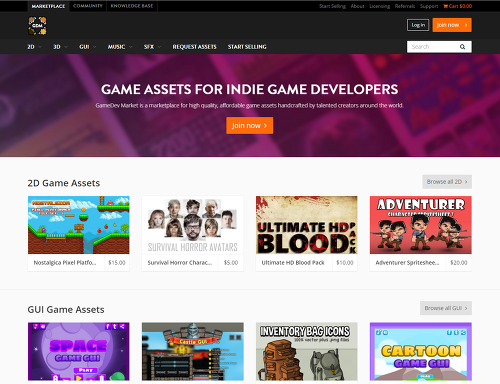
Task: Switch to the Knowledge Base tab
Action: pyautogui.click(x=132, y=6)
